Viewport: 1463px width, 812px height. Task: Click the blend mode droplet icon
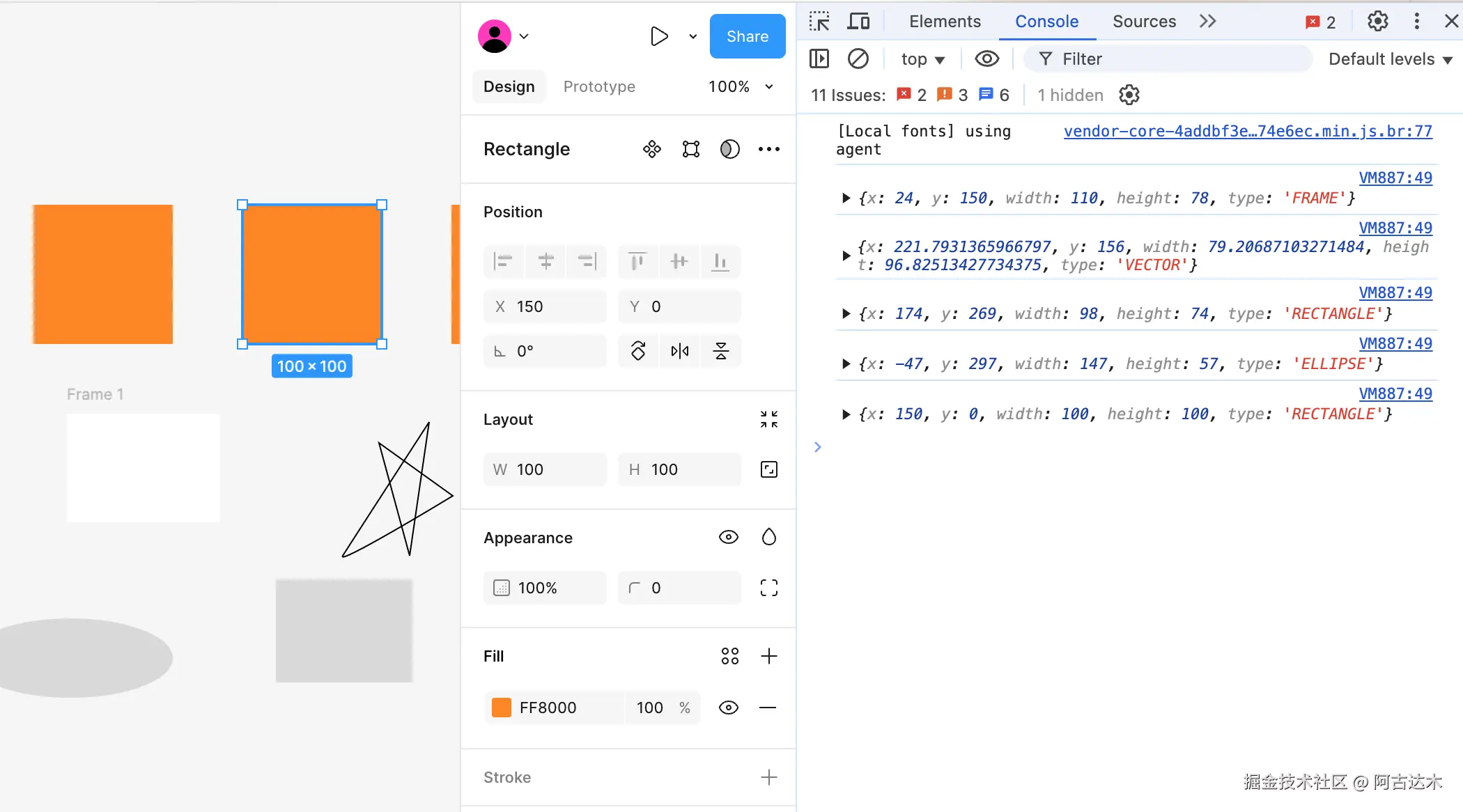768,537
